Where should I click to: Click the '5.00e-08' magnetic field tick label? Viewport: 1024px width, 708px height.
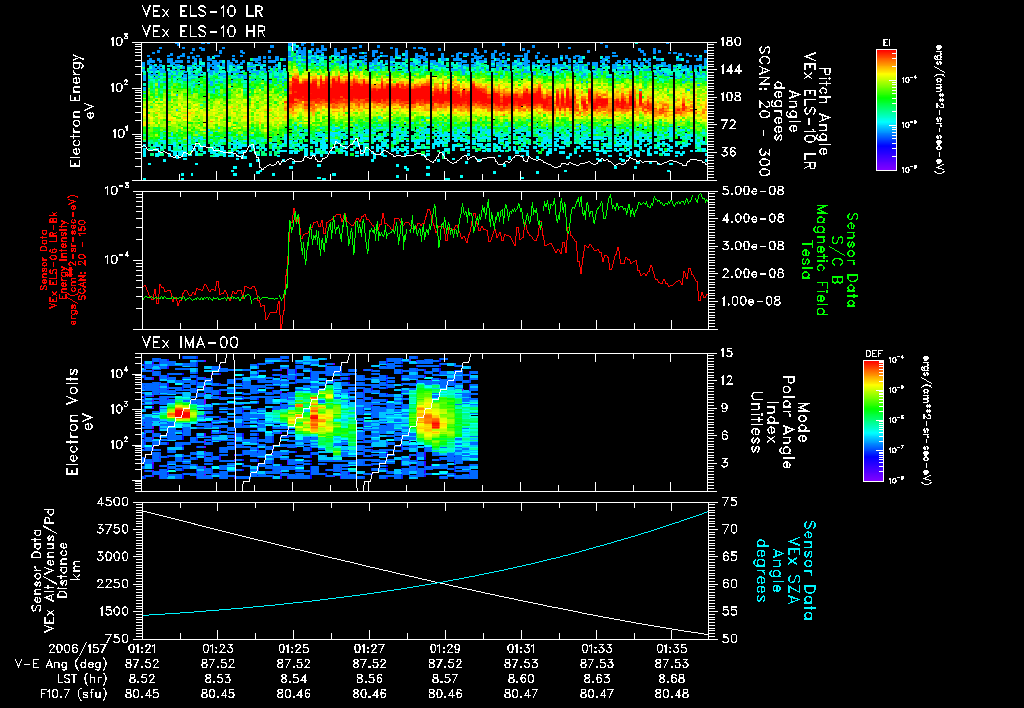pos(752,191)
